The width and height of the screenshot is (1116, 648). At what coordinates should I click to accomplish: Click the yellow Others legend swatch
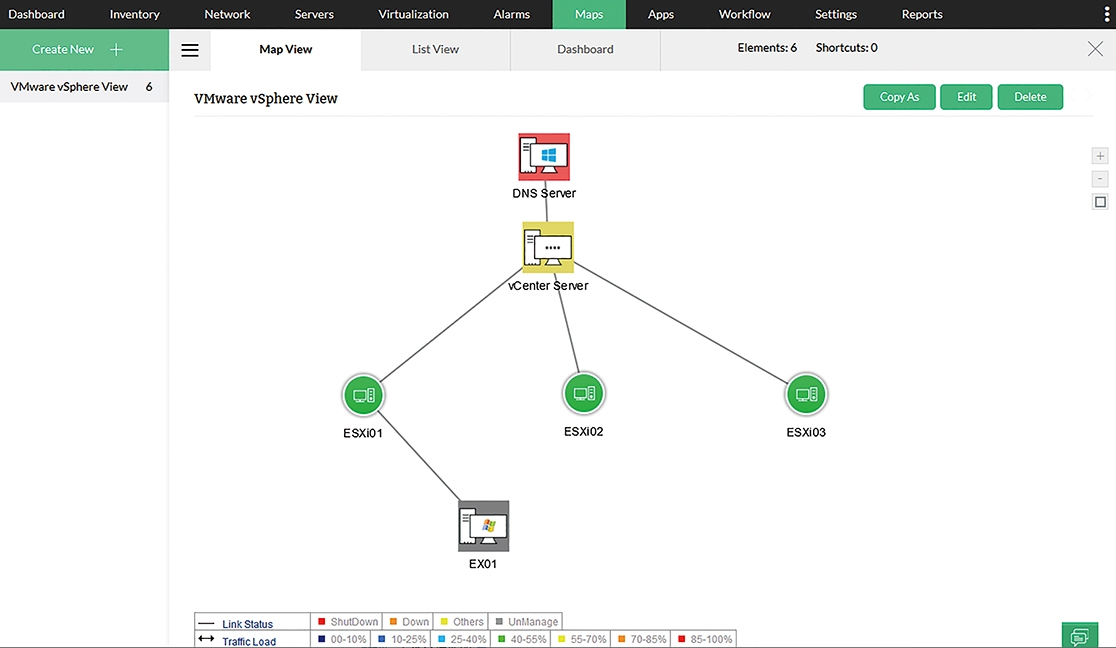(444, 622)
